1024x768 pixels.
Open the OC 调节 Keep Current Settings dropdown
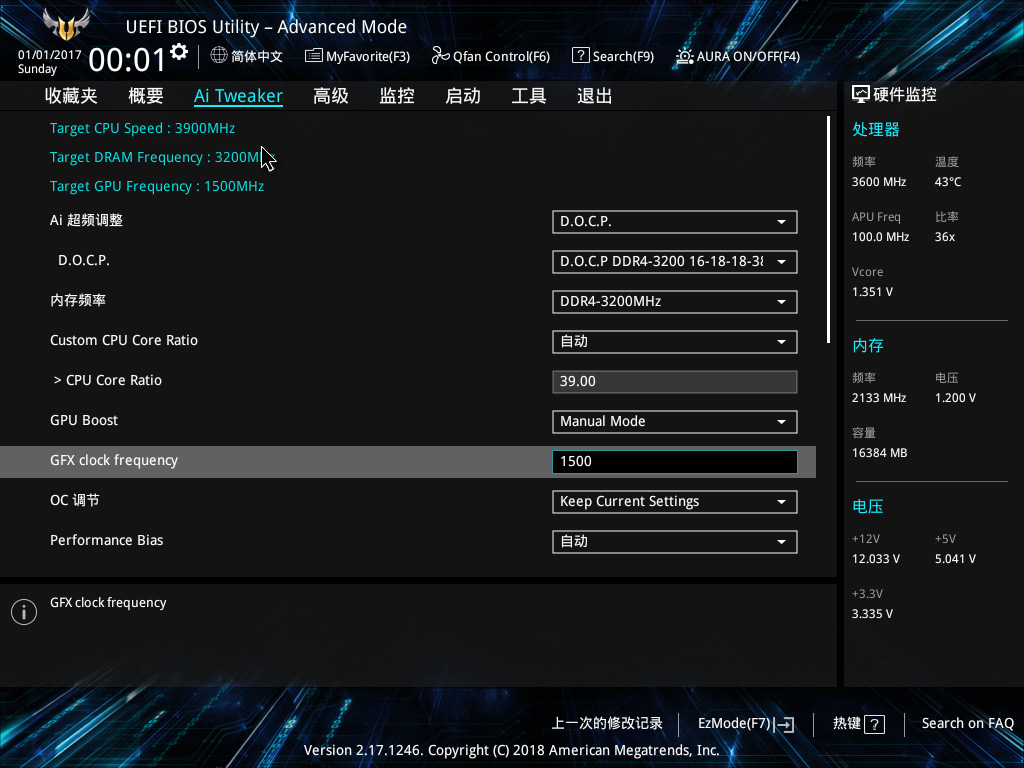tap(674, 501)
